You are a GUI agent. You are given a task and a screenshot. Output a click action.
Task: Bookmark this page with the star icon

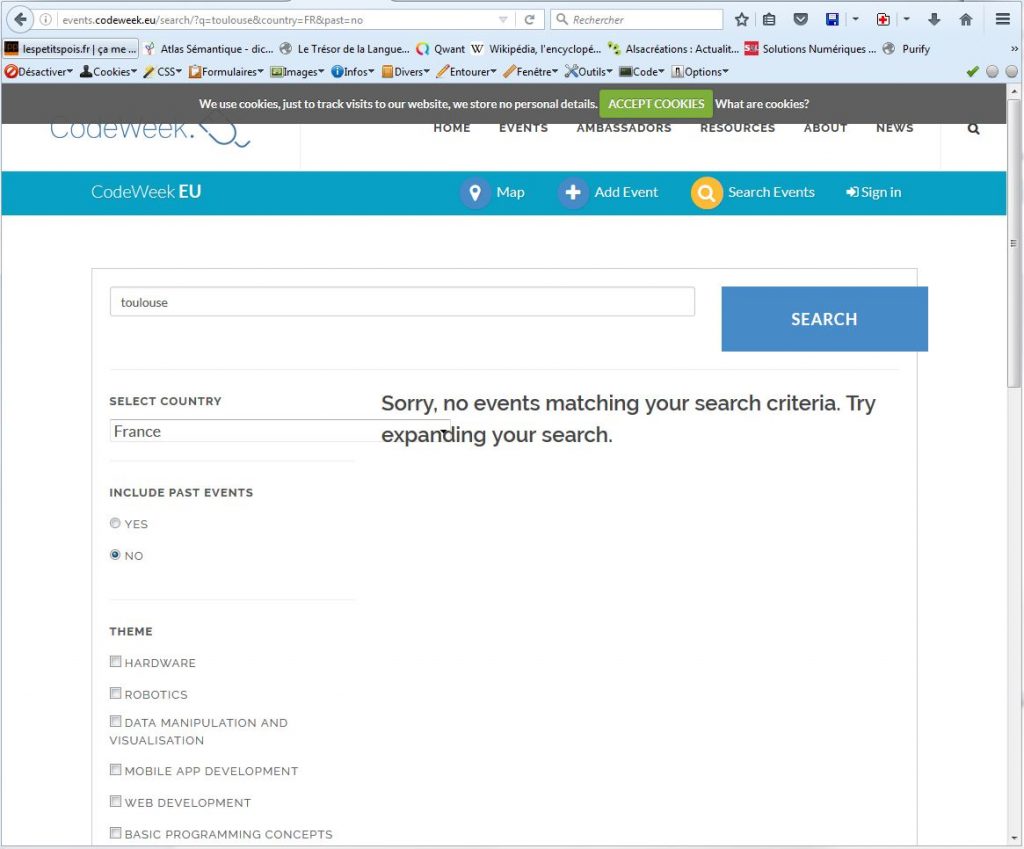(x=741, y=20)
